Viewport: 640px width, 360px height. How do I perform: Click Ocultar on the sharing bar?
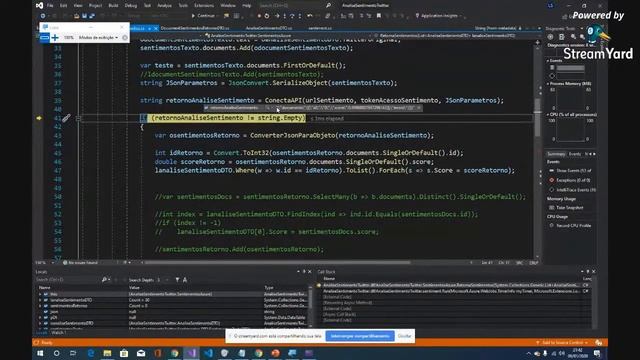click(x=404, y=336)
